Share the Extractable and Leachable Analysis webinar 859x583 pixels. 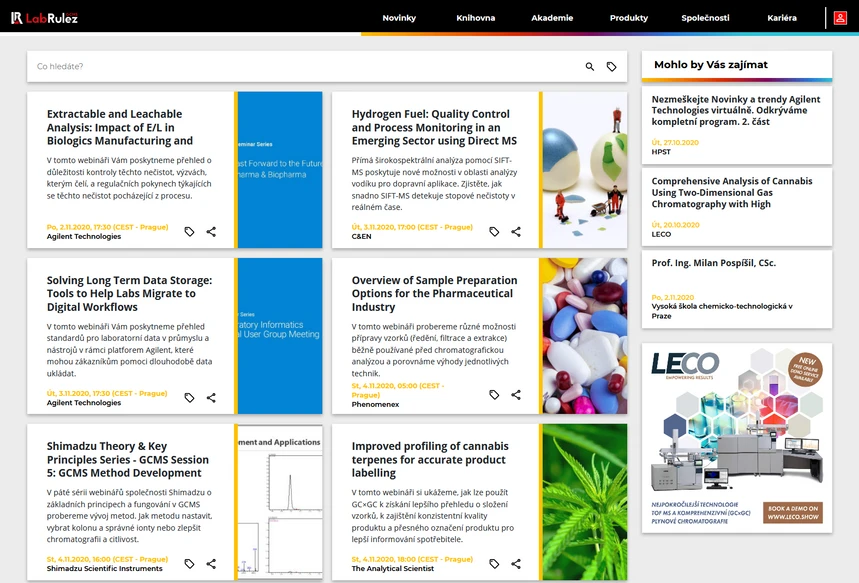[211, 232]
